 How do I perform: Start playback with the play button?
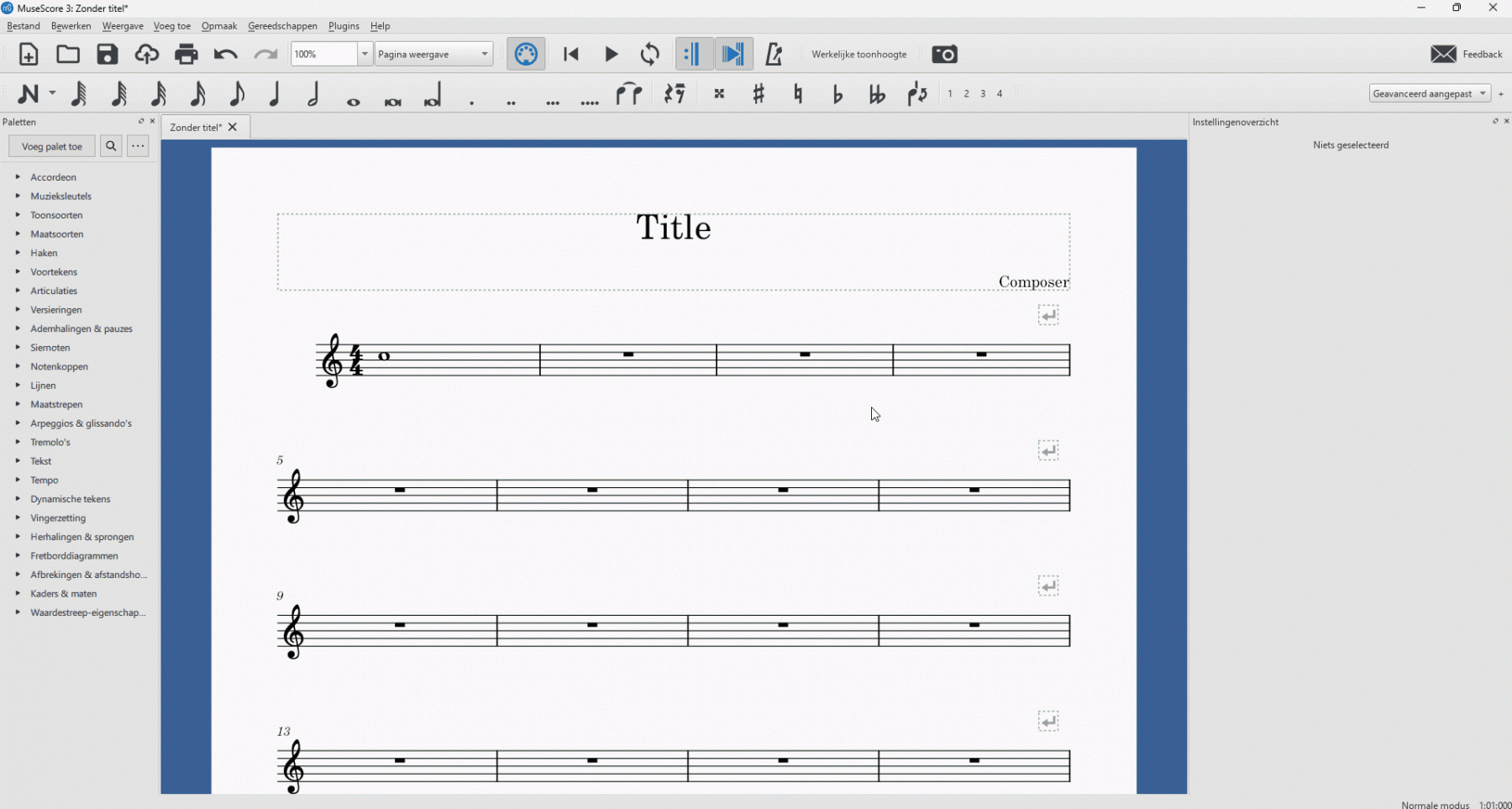612,55
